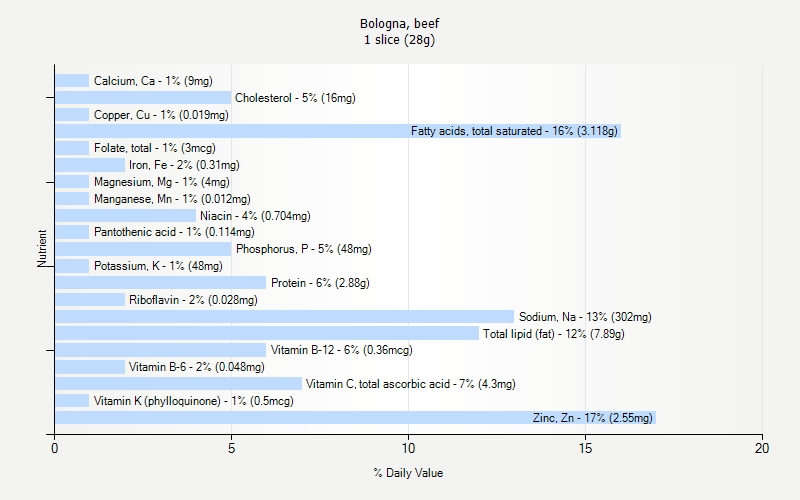This screenshot has width=800, height=500.
Task: Select the 1 slice (28g) subtitle
Action: coord(399,40)
